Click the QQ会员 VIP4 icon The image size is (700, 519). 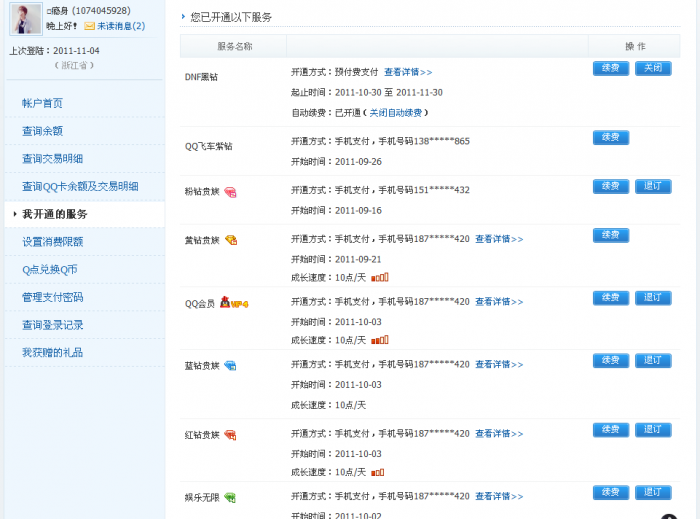pyautogui.click(x=234, y=303)
